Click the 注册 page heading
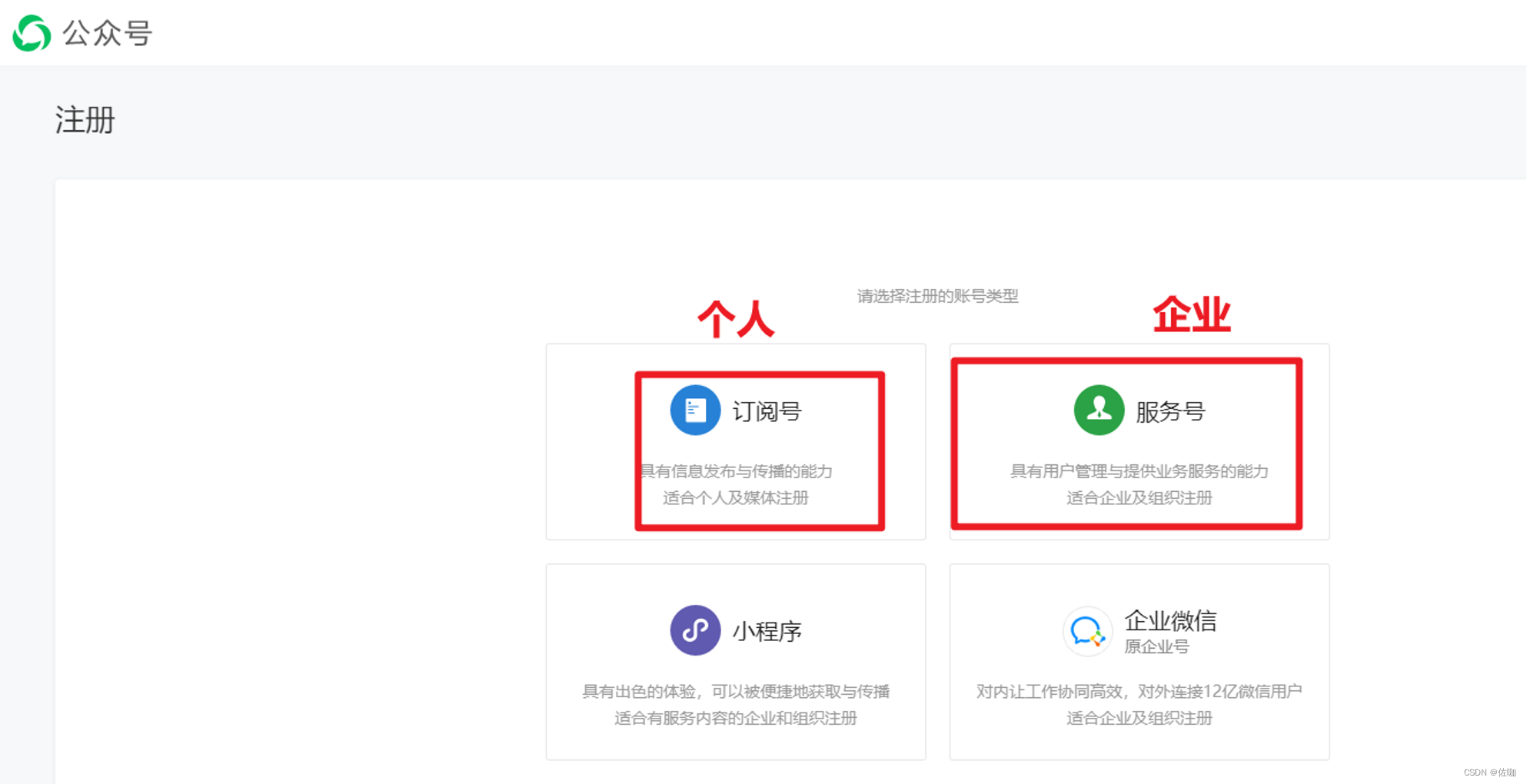The image size is (1527, 784). [x=85, y=121]
